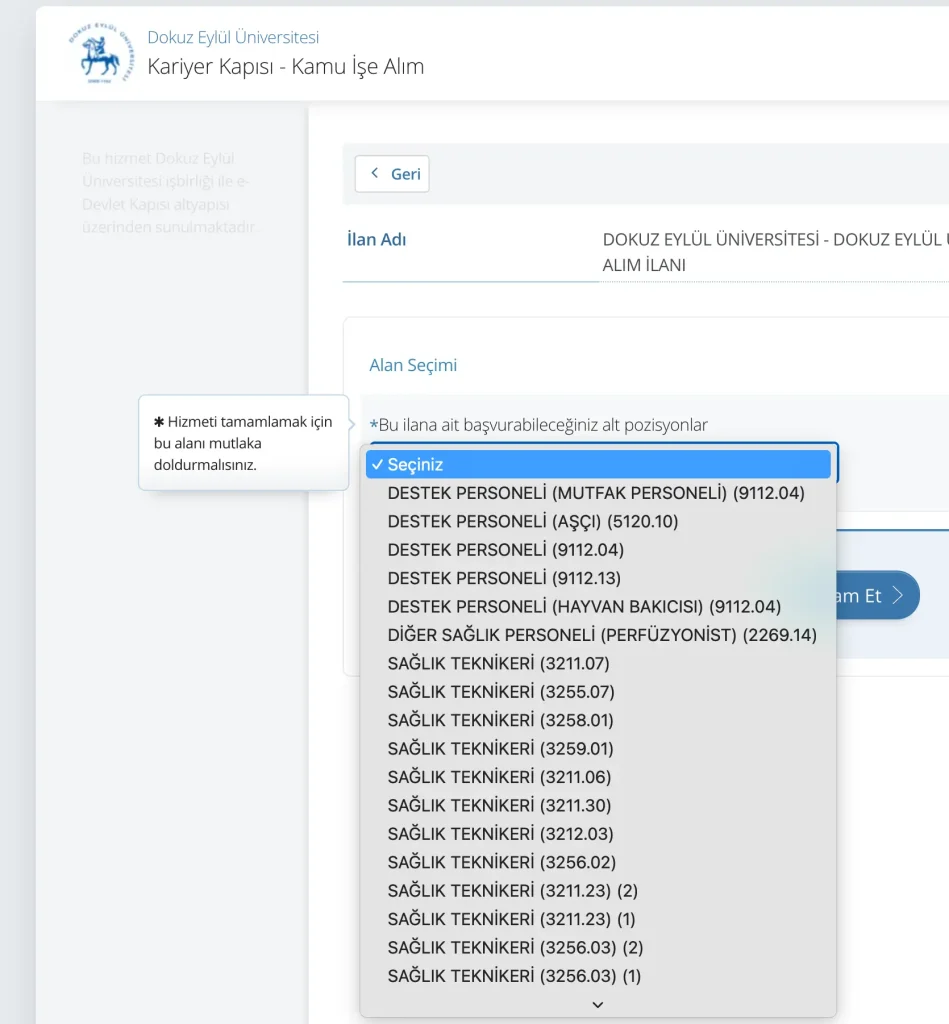Select DESTEK PERSONELİ (9112.13) option

598,578
